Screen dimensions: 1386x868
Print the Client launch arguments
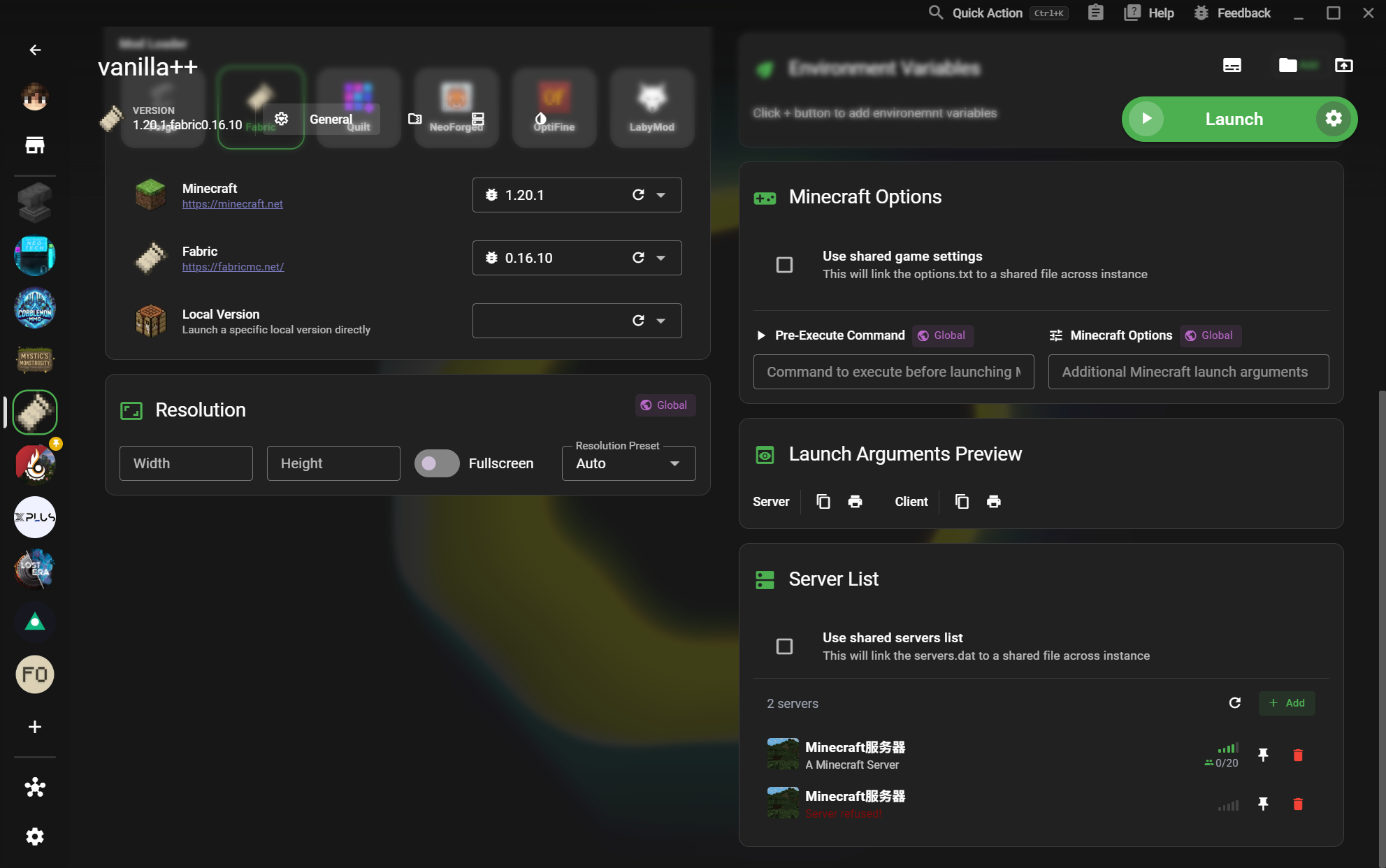pyautogui.click(x=993, y=502)
